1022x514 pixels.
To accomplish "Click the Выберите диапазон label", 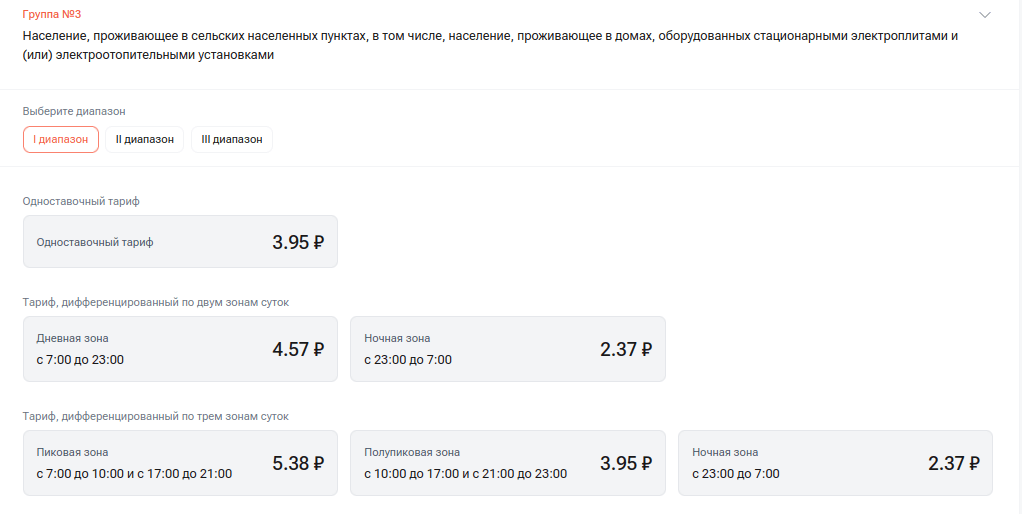I will (74, 112).
